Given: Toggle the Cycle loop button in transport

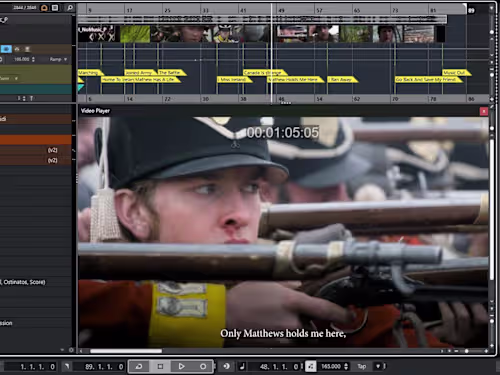Looking at the screenshot, I should coord(139,366).
